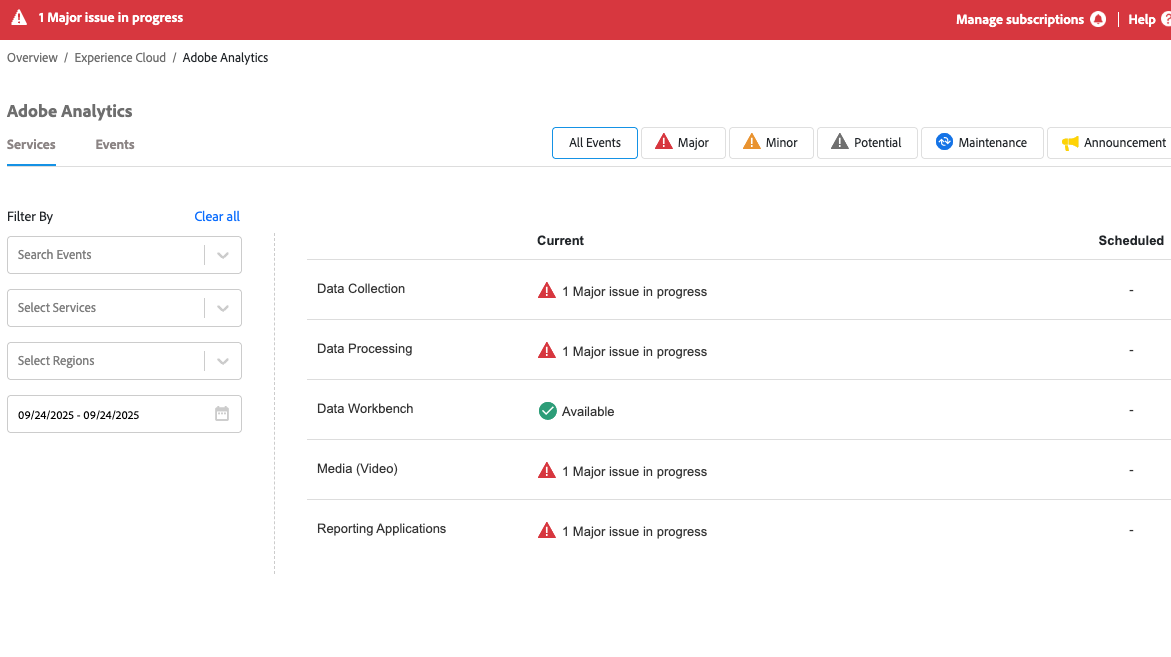Expand the Search Events dropdown

[223, 255]
